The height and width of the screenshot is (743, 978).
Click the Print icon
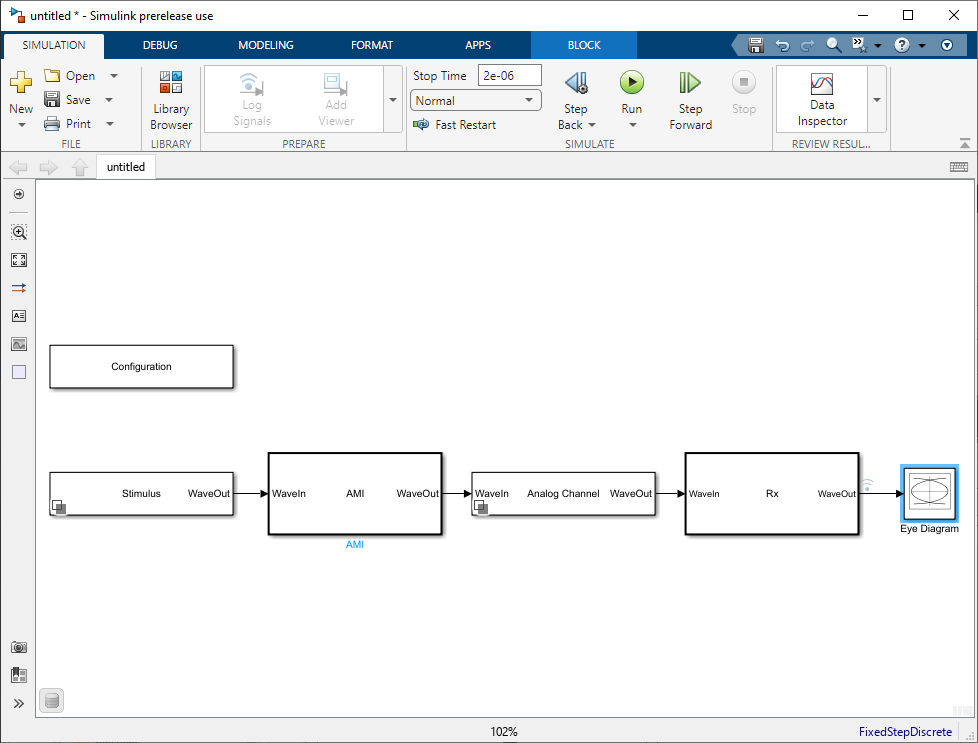coord(52,124)
